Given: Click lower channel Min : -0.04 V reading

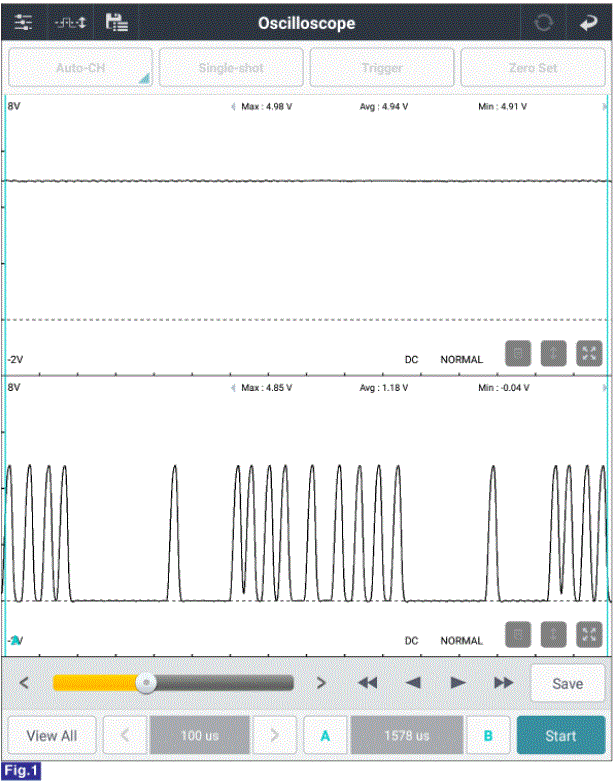Looking at the screenshot, I should click(x=504, y=388).
